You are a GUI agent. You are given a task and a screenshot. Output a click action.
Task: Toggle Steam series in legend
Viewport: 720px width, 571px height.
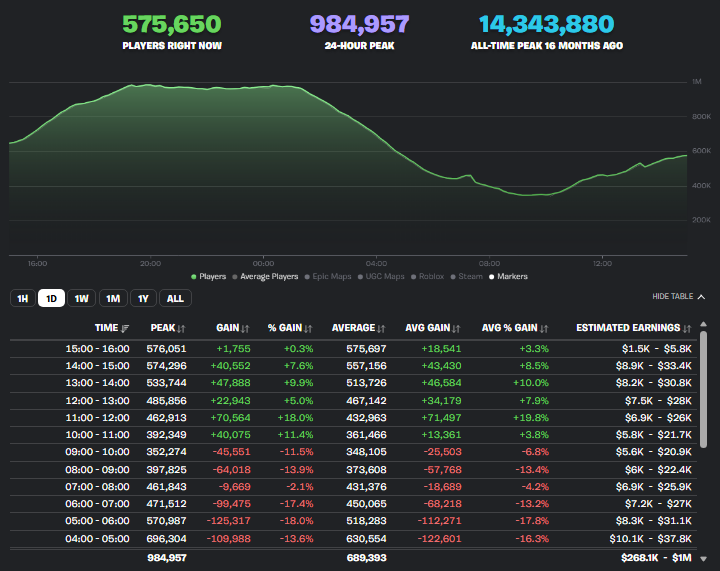click(x=467, y=276)
